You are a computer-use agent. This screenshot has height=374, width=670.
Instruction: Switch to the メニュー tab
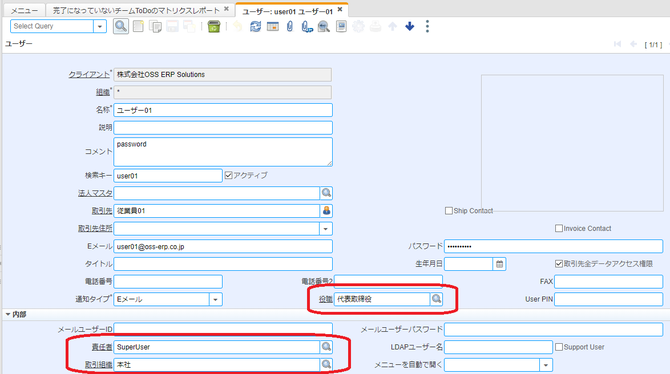(x=24, y=10)
